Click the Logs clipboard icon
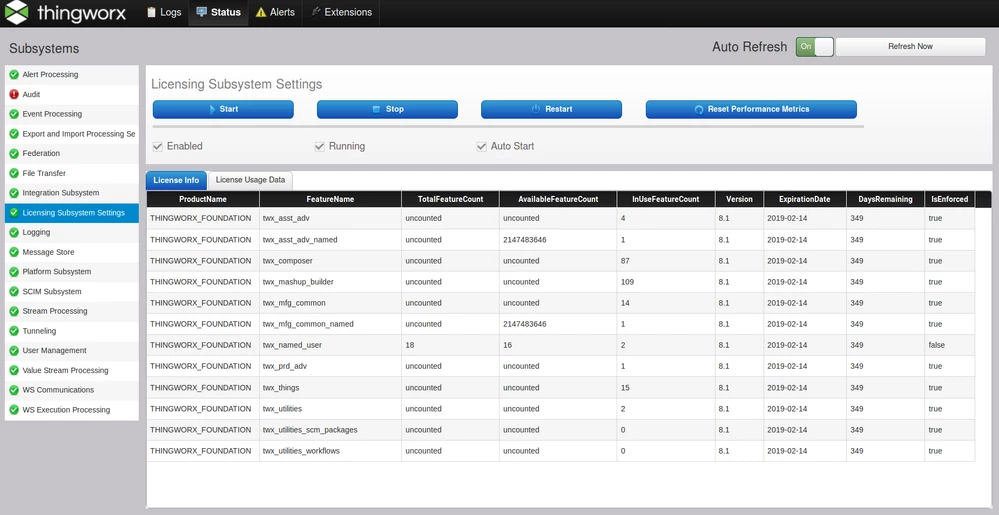This screenshot has width=999, height=515. (151, 12)
